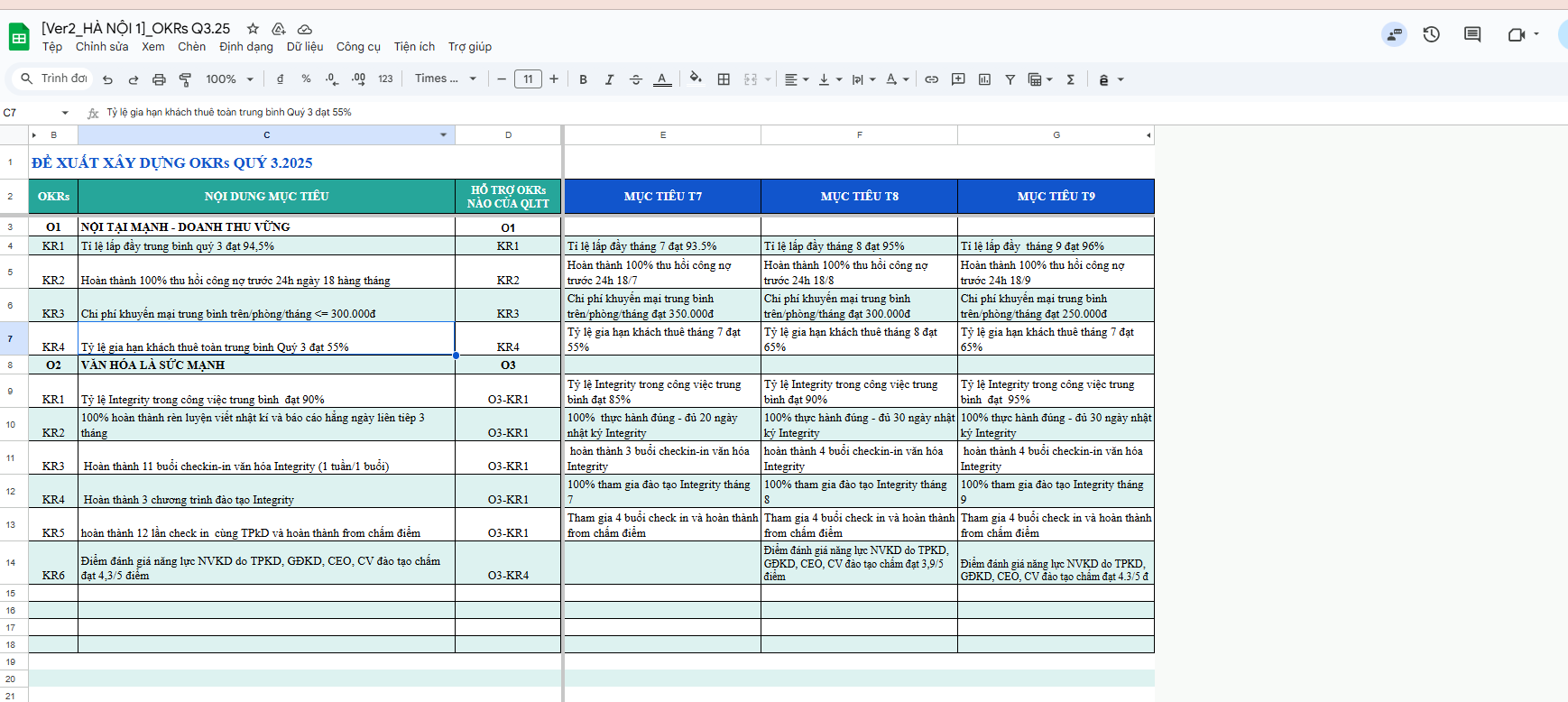This screenshot has width=1568, height=702.
Task: Toggle bold formatting
Action: tap(583, 79)
